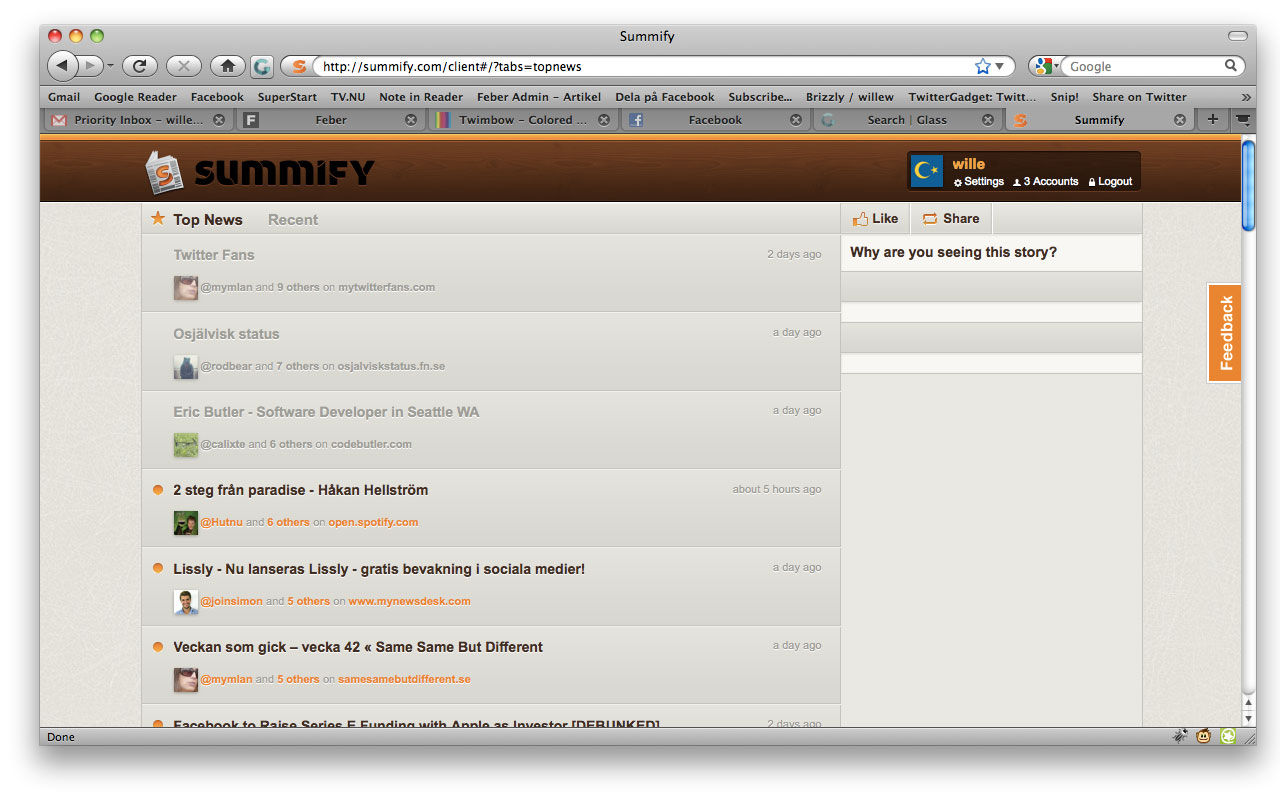Open a new browser tab
Screen dimensions: 1280x800
coord(1212,119)
